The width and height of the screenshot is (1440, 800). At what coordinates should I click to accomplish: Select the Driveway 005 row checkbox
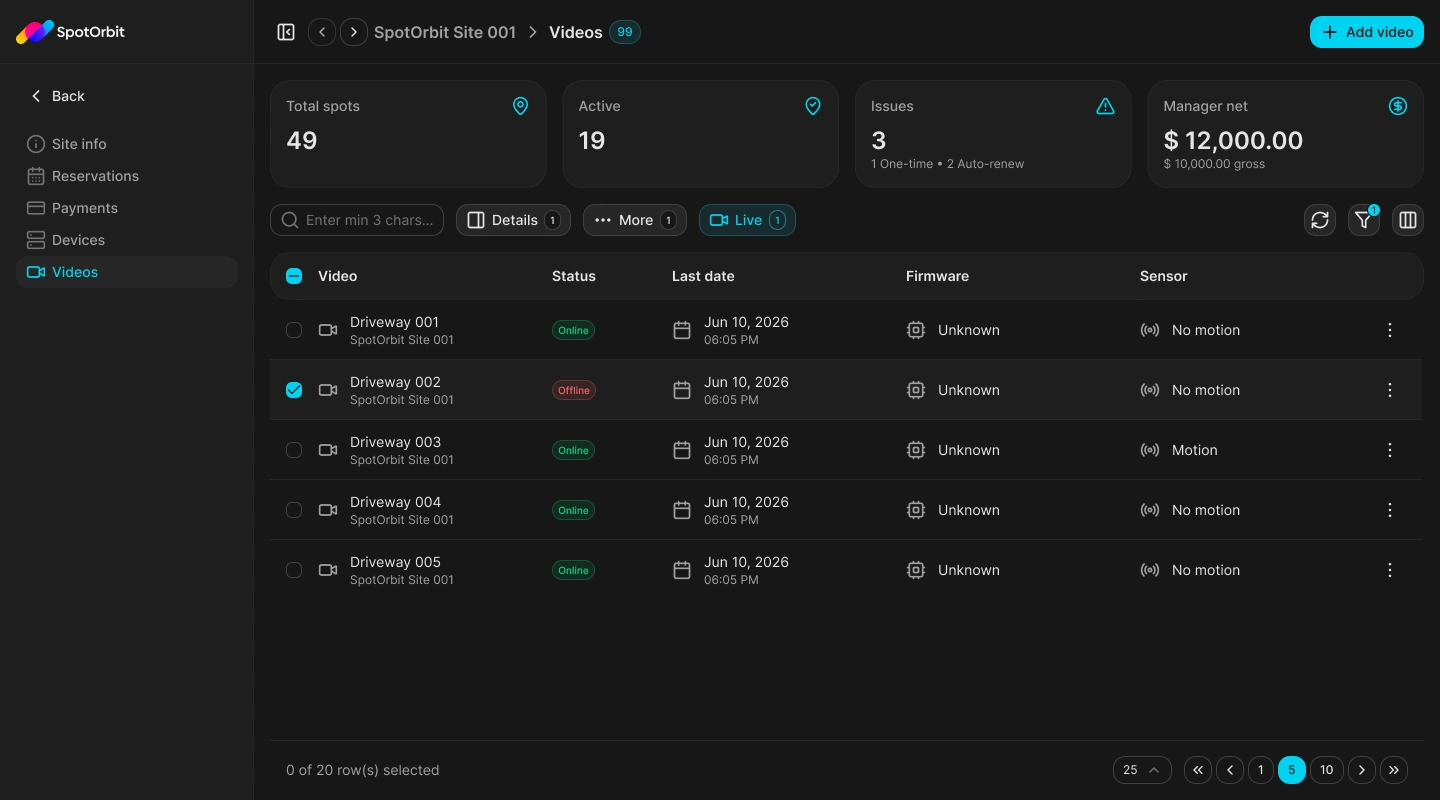coord(294,570)
